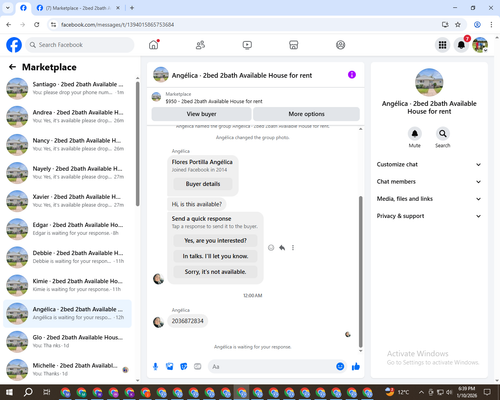Click the Search Facebook field
The image size is (500, 400).
[x=80, y=45]
